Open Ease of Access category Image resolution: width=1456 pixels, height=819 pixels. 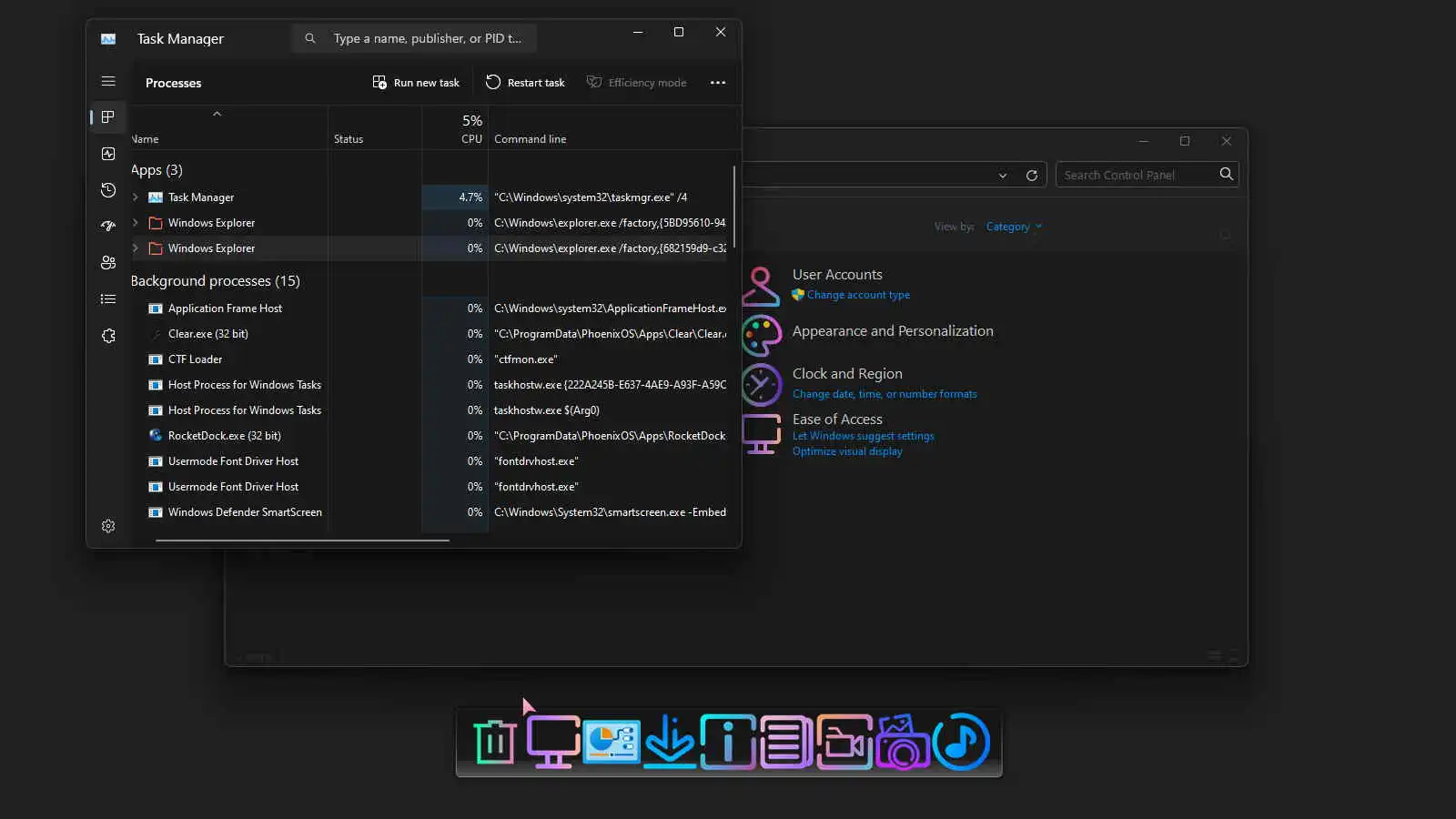837,420
